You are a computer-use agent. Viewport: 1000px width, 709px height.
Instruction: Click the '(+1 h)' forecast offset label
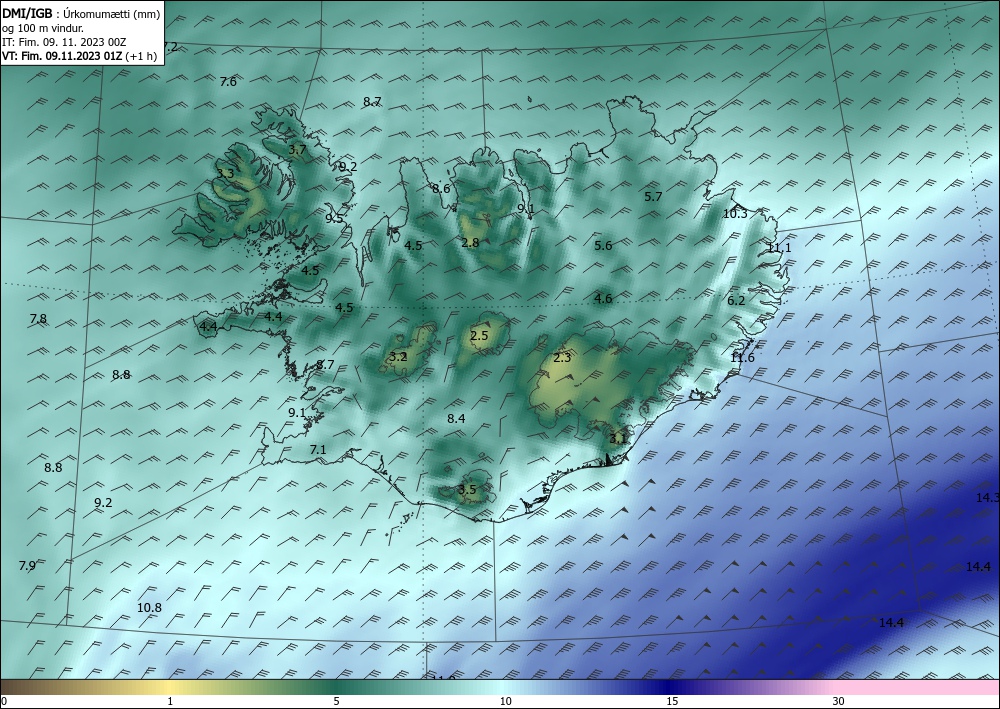coord(141,56)
